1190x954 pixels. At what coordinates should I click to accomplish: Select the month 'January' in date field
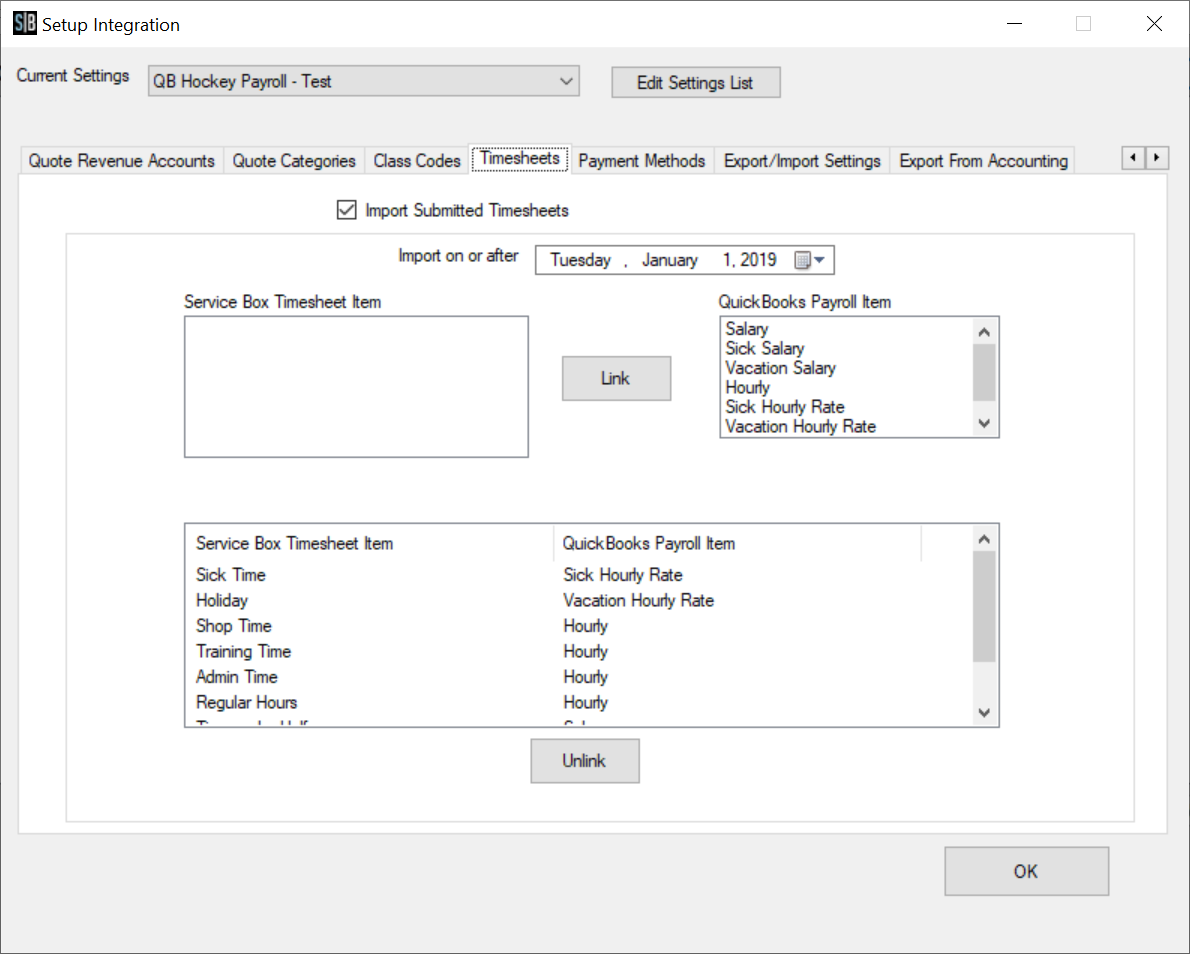coord(669,260)
